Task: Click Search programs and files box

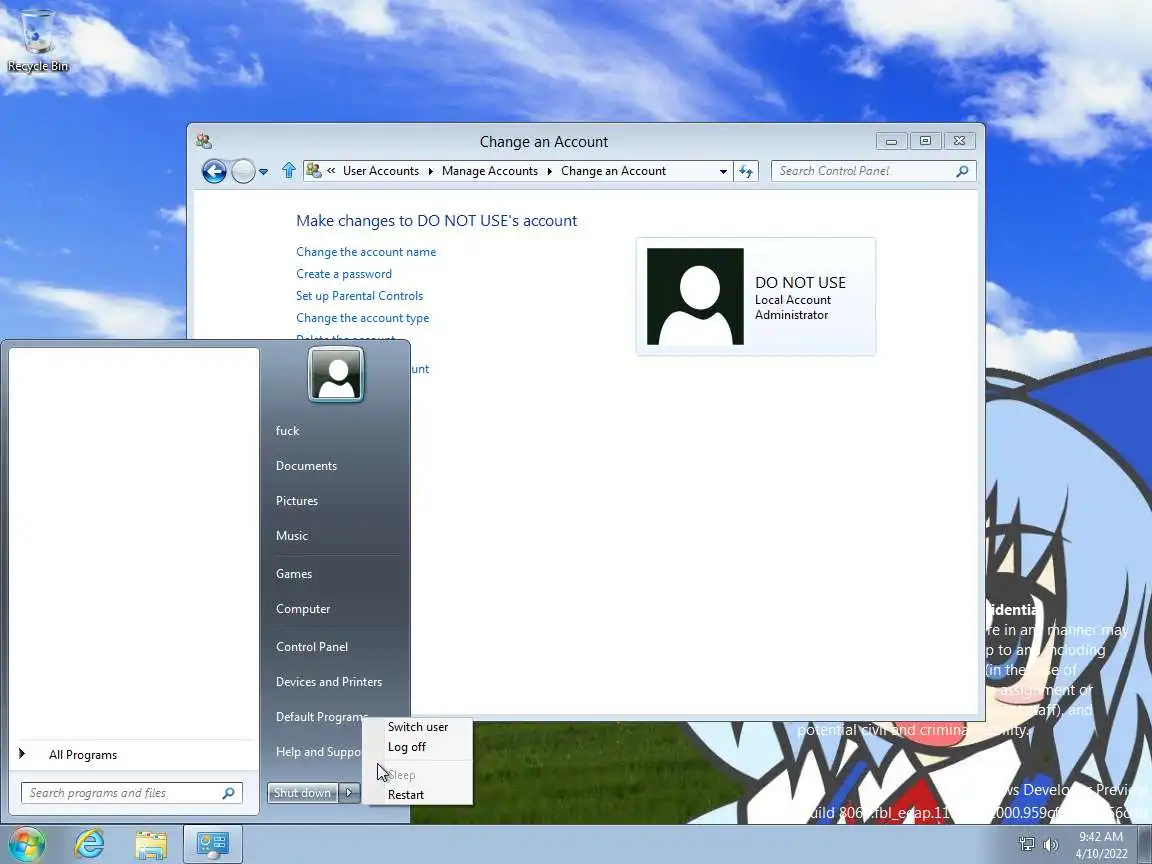Action: tap(132, 793)
